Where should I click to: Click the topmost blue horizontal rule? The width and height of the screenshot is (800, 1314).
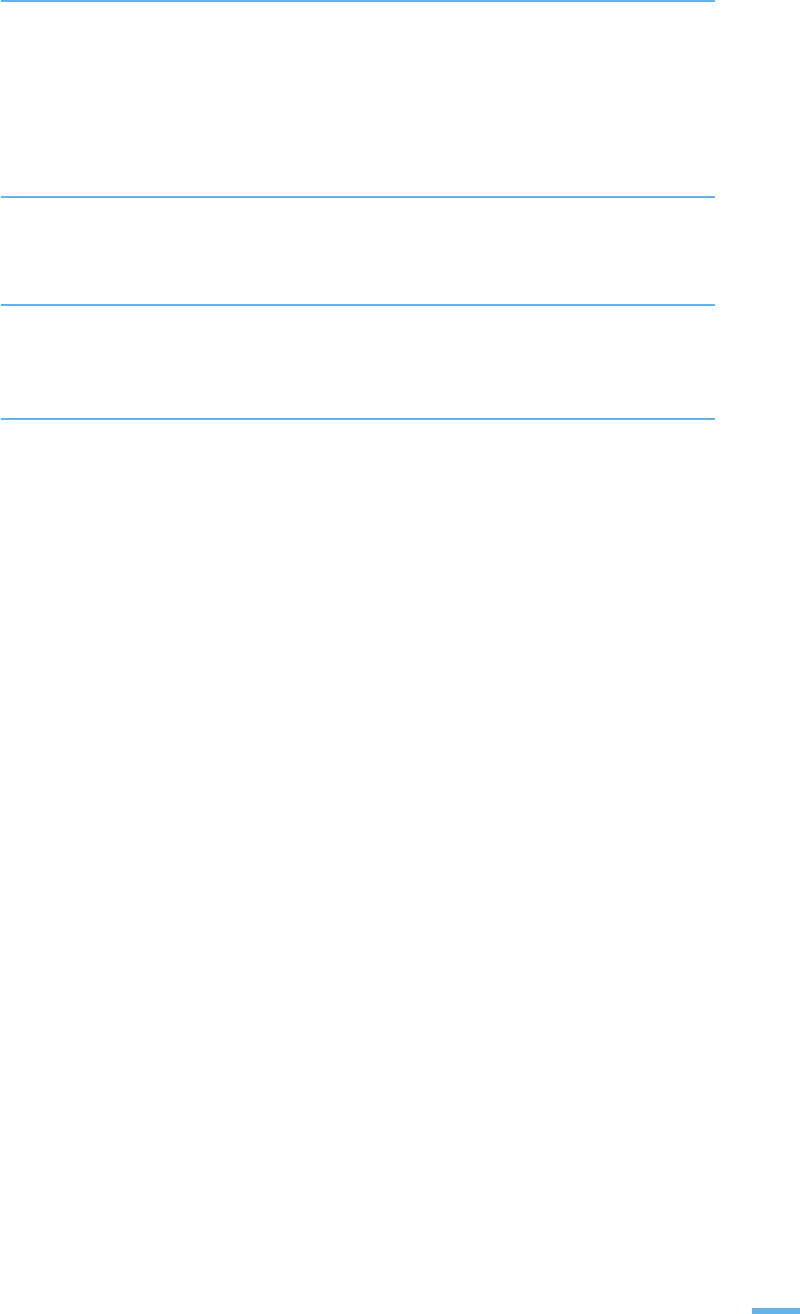point(358,1)
